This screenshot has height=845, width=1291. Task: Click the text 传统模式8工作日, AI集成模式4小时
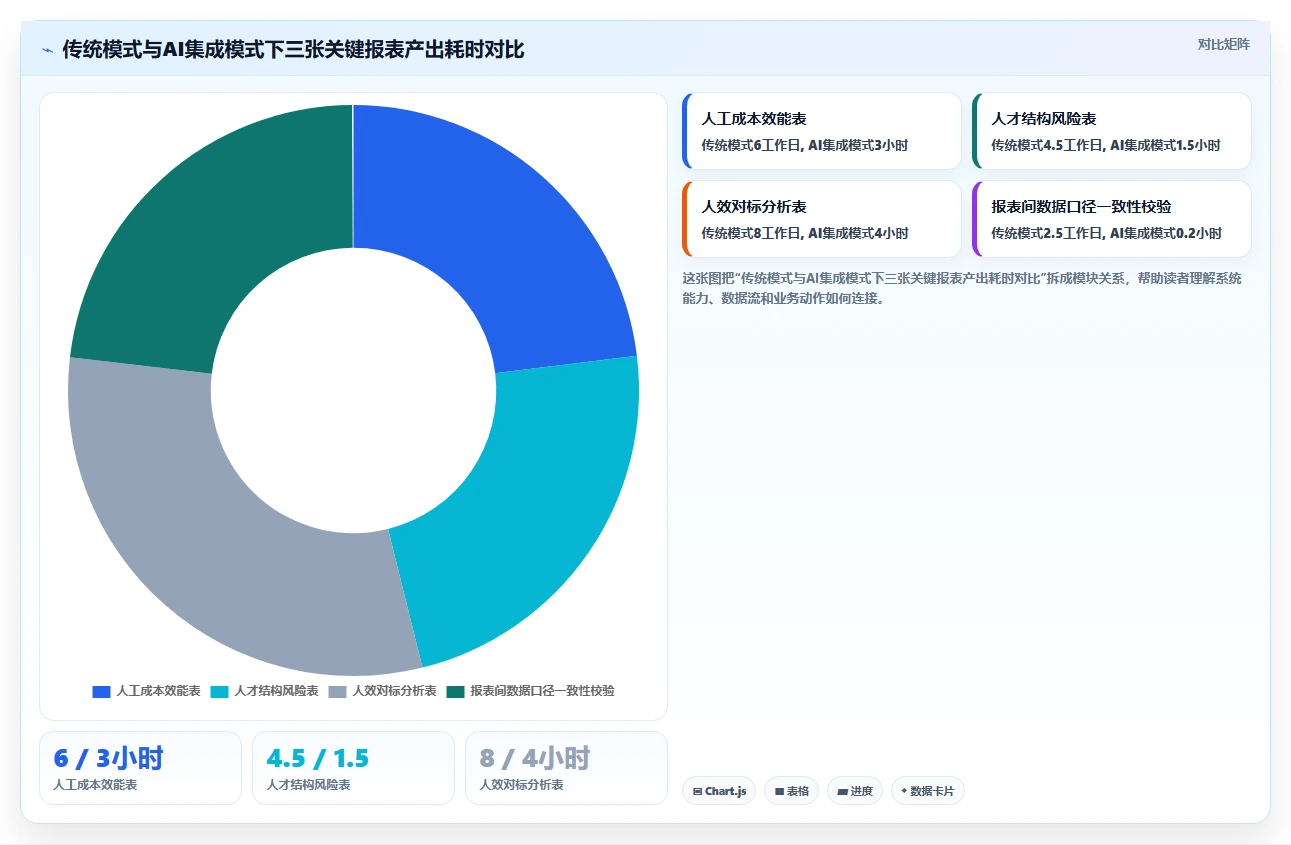tap(805, 233)
